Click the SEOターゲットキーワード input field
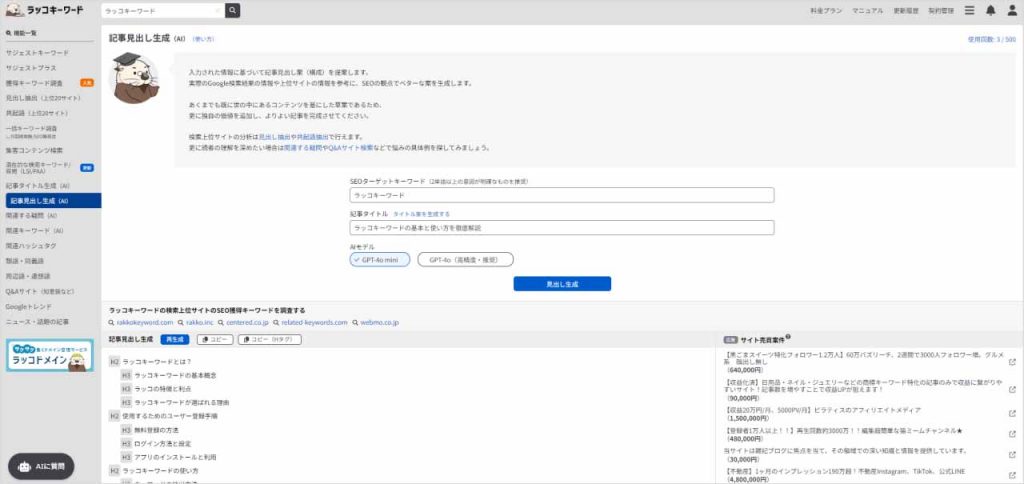 pyautogui.click(x=562, y=195)
